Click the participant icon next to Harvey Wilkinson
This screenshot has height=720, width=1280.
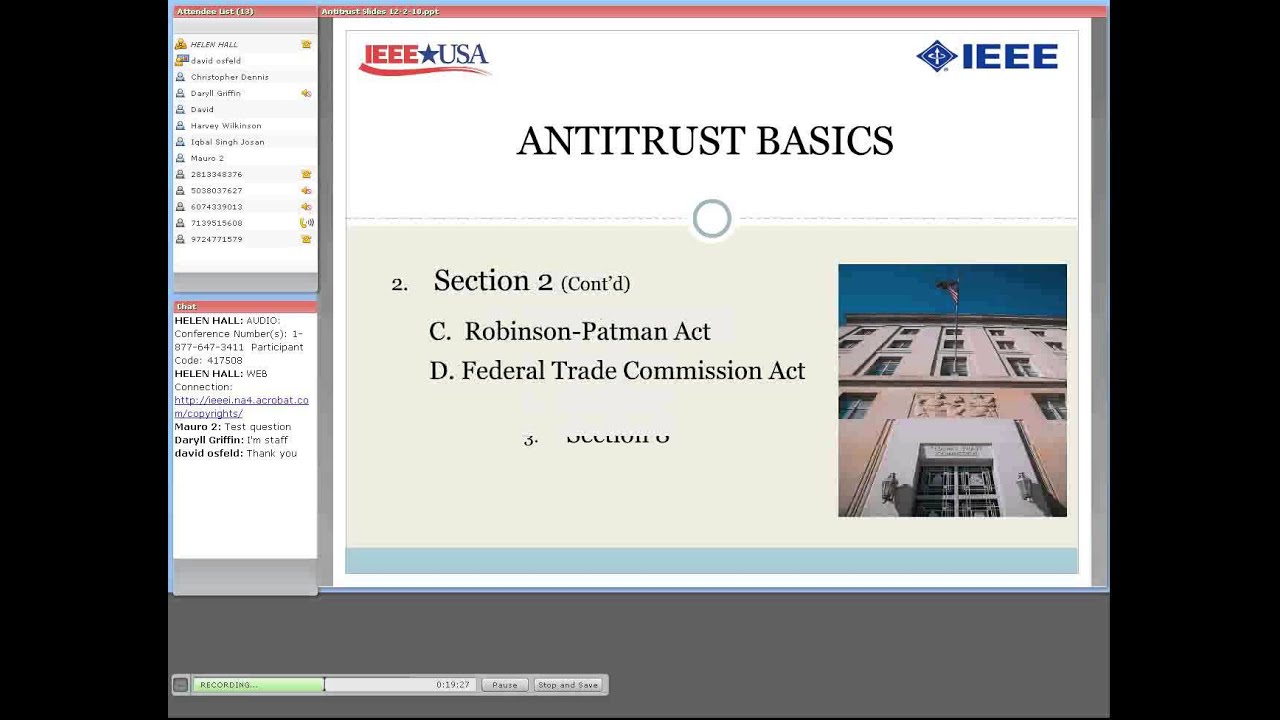[x=180, y=126]
